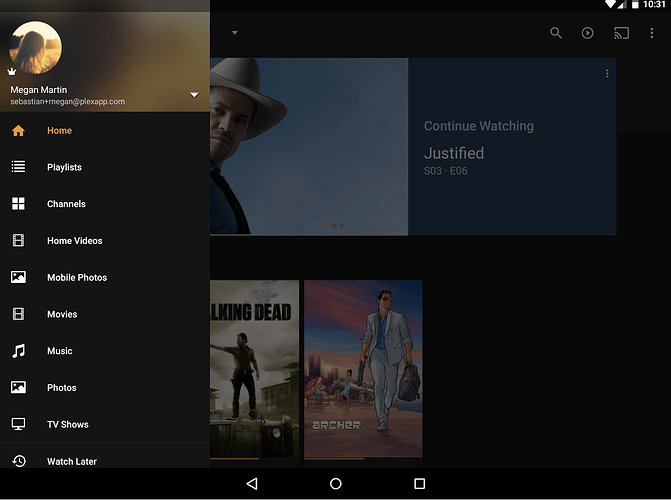Click the TV Shows monitor icon
The height and width of the screenshot is (500, 671).
(x=18, y=424)
